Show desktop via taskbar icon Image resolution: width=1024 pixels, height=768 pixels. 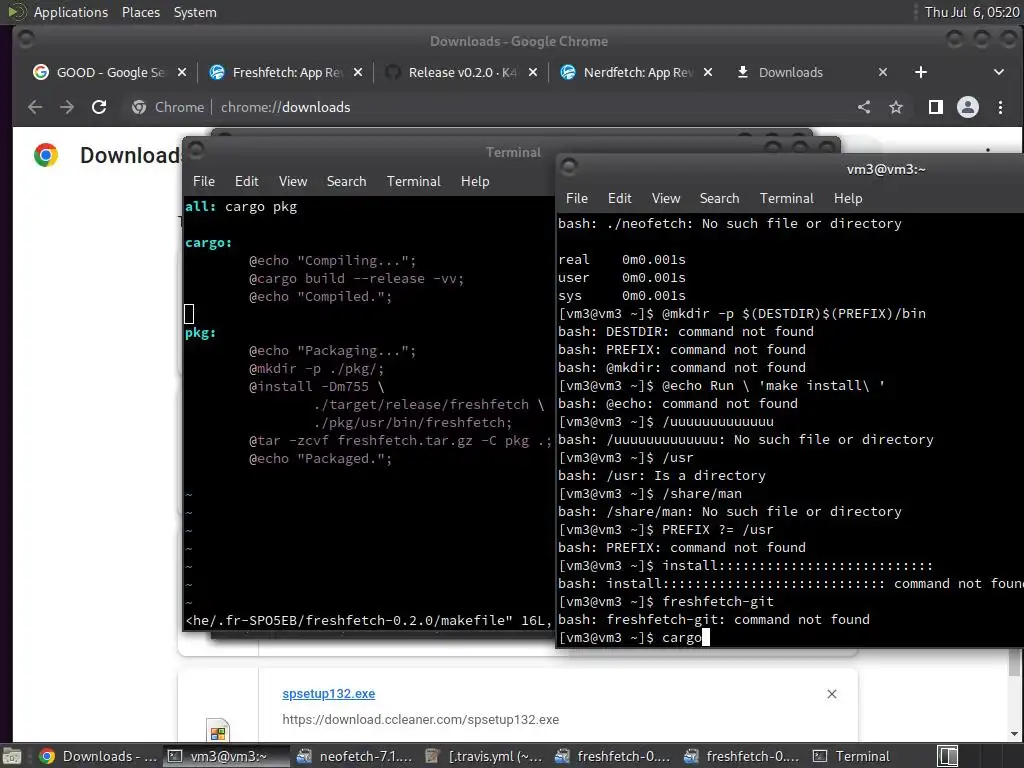click(12, 756)
